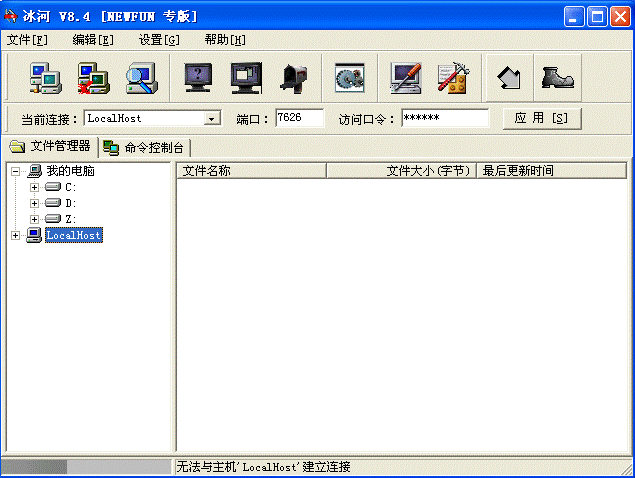Open the 文件[F] menu
This screenshot has width=635, height=478.
(27, 40)
